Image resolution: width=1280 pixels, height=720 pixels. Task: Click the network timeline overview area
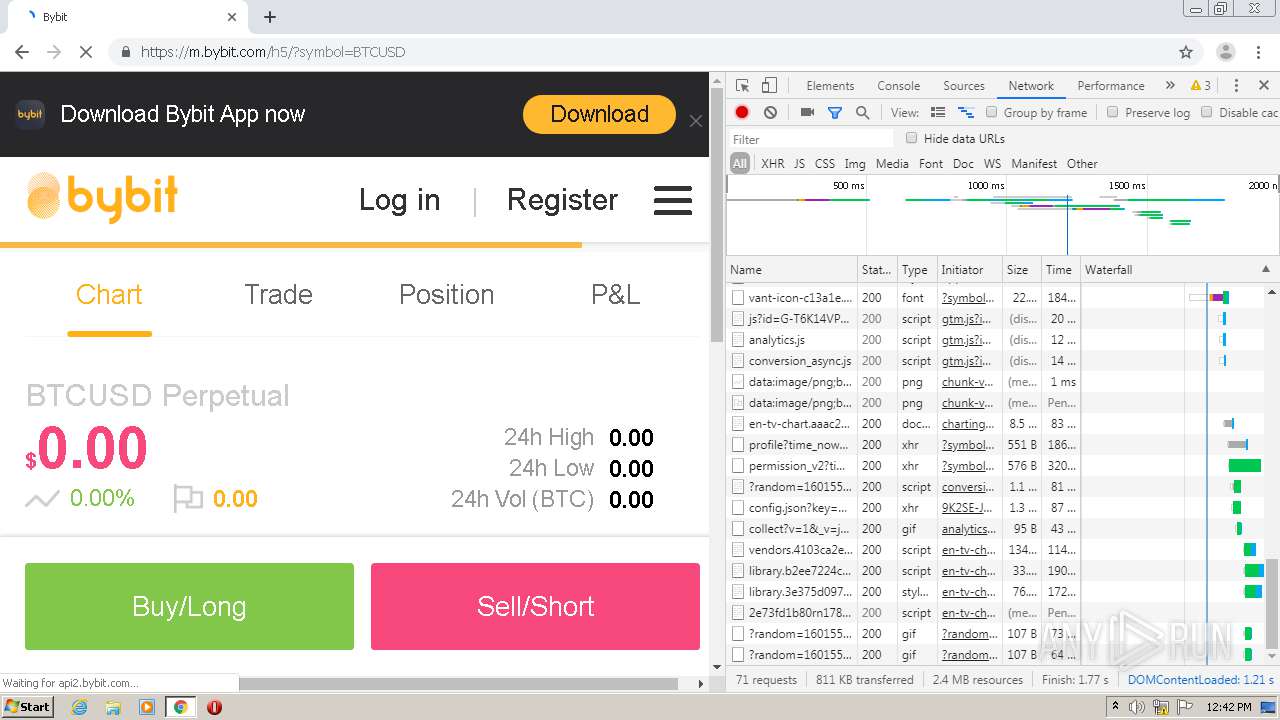tap(1002, 215)
